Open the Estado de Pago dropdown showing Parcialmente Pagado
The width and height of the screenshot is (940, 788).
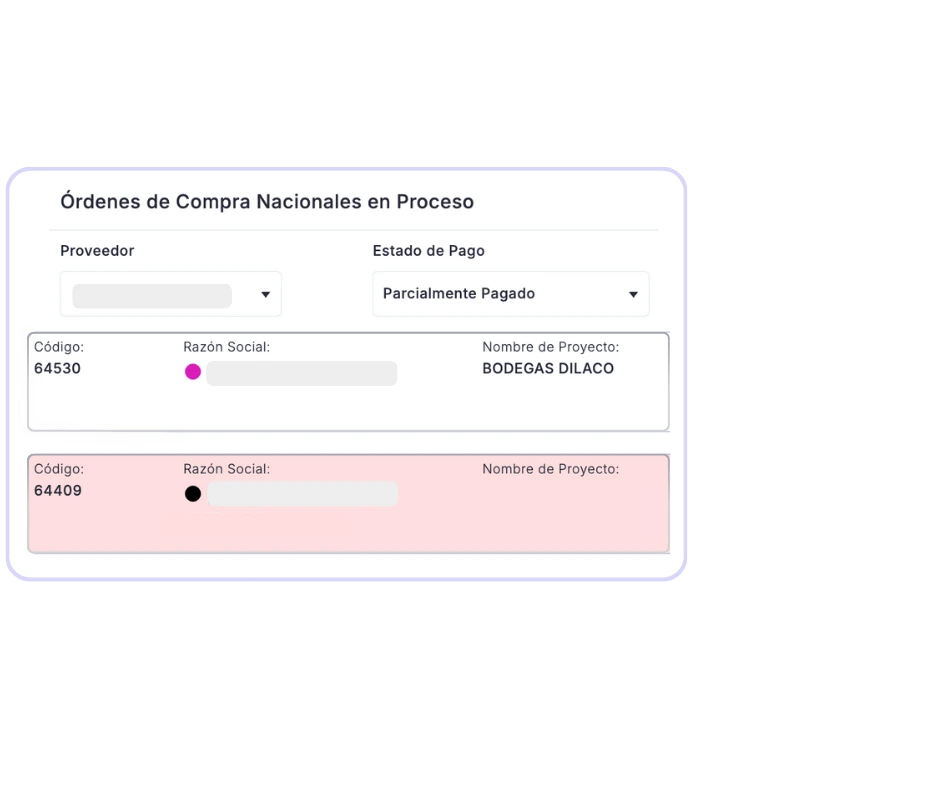click(511, 294)
